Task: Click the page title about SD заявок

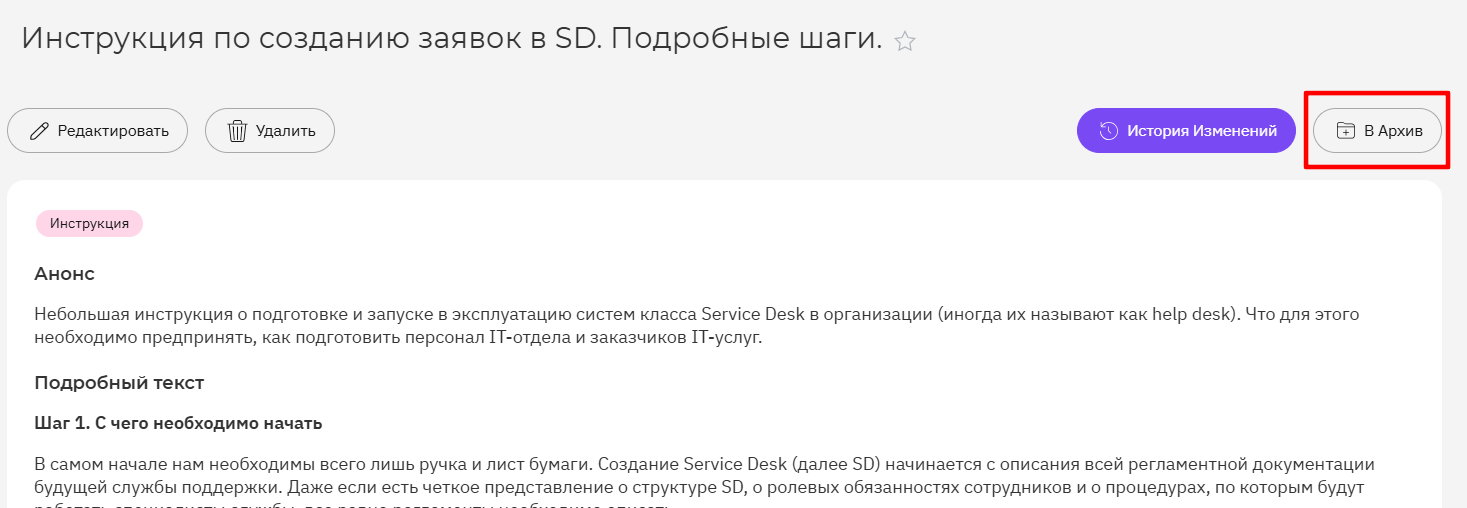Action: point(452,39)
